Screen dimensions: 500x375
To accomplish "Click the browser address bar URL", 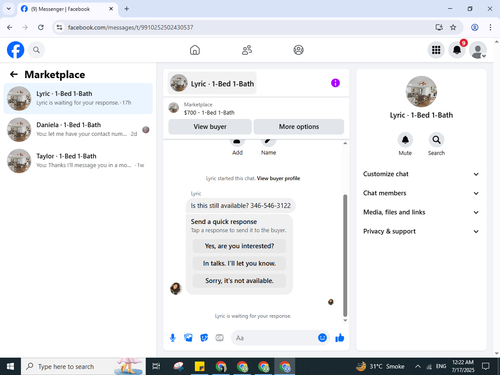I will pyautogui.click(x=130, y=27).
